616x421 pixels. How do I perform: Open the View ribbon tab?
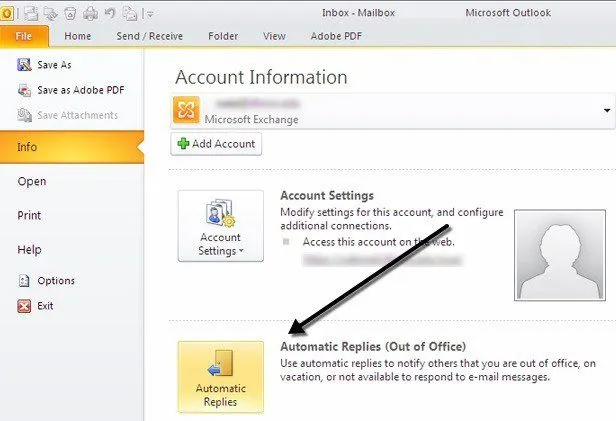click(x=274, y=36)
